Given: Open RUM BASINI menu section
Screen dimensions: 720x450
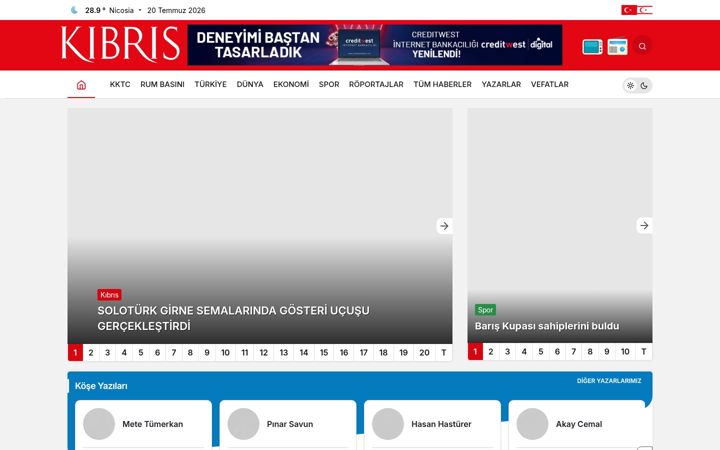Looking at the screenshot, I should click(x=162, y=84).
